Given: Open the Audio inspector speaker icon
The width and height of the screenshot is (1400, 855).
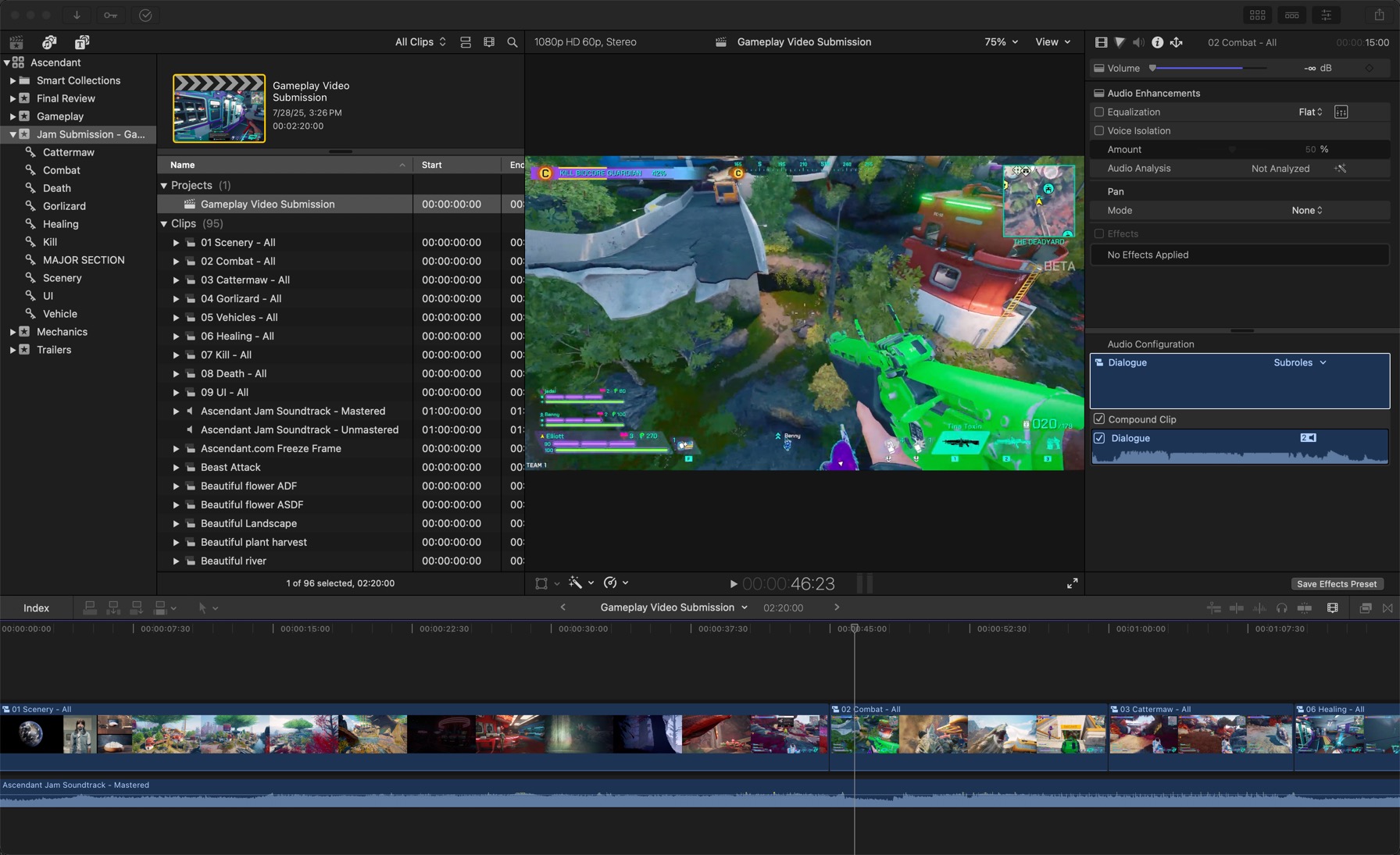Looking at the screenshot, I should tap(1138, 42).
